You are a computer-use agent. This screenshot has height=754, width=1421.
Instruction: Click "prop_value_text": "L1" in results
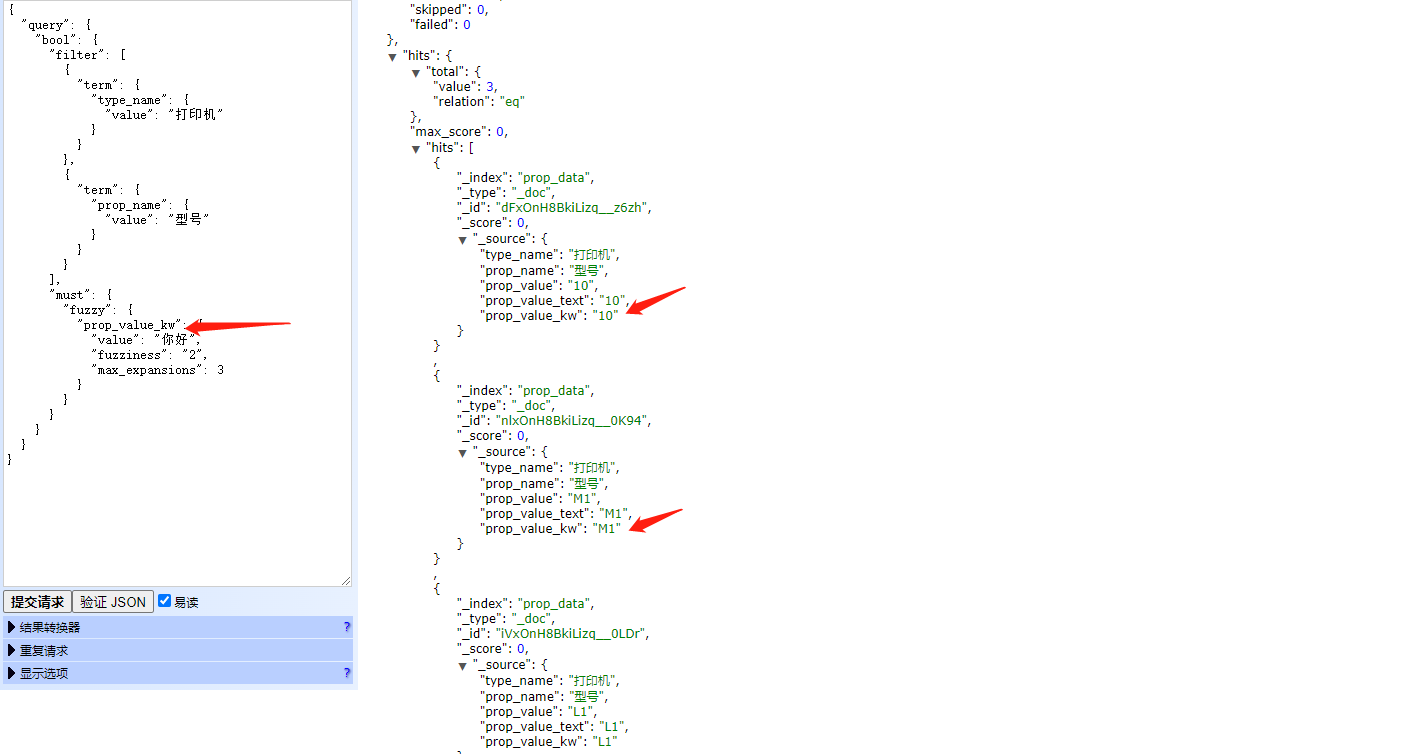555,727
